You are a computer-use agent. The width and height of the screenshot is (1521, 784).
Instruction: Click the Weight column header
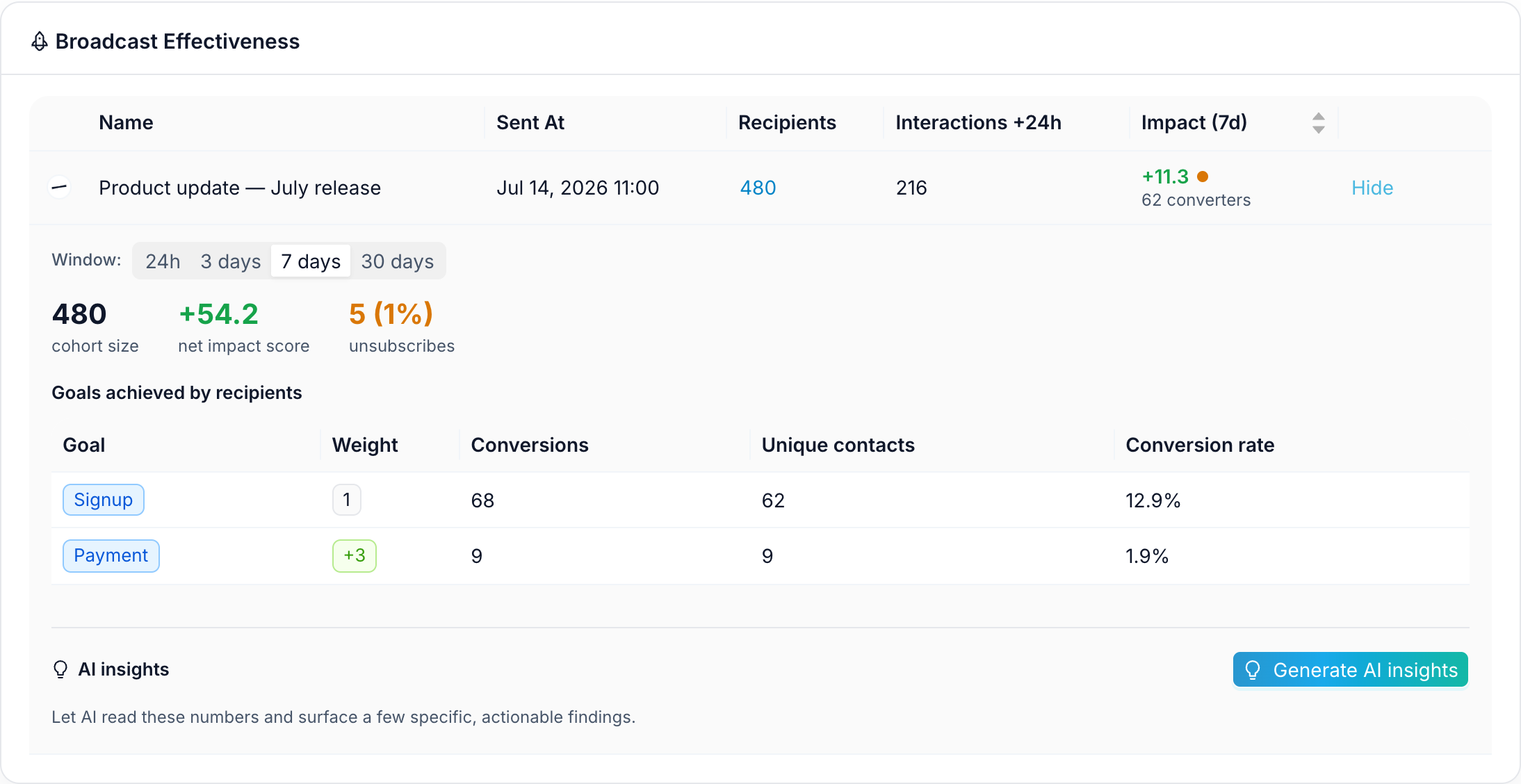coord(365,445)
